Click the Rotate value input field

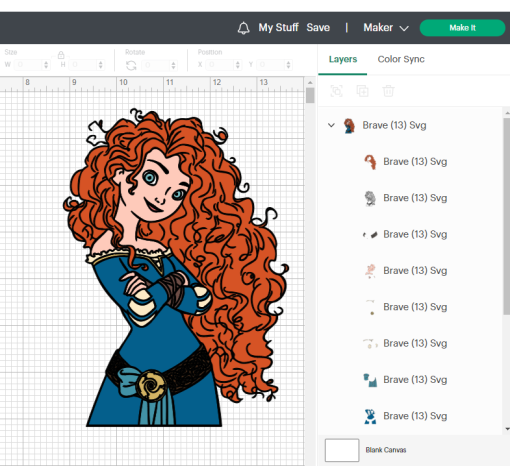pyautogui.click(x=160, y=65)
